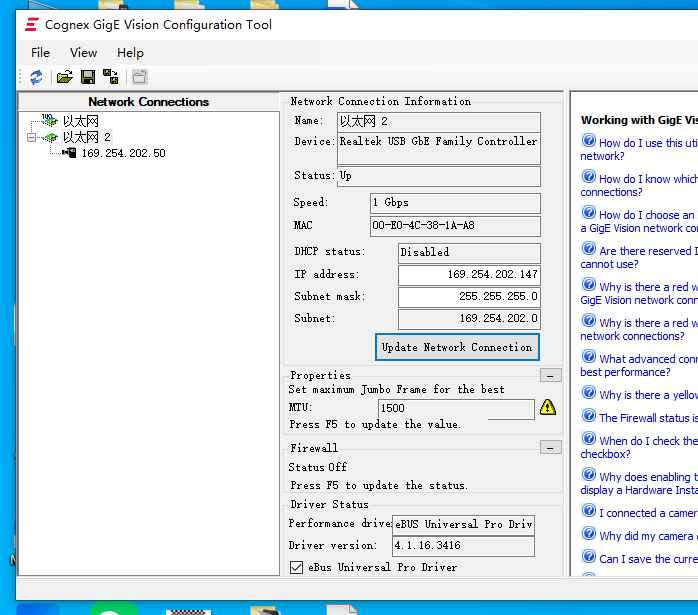Click green taskbar app icon
This screenshot has width=698, height=615.
(114, 608)
